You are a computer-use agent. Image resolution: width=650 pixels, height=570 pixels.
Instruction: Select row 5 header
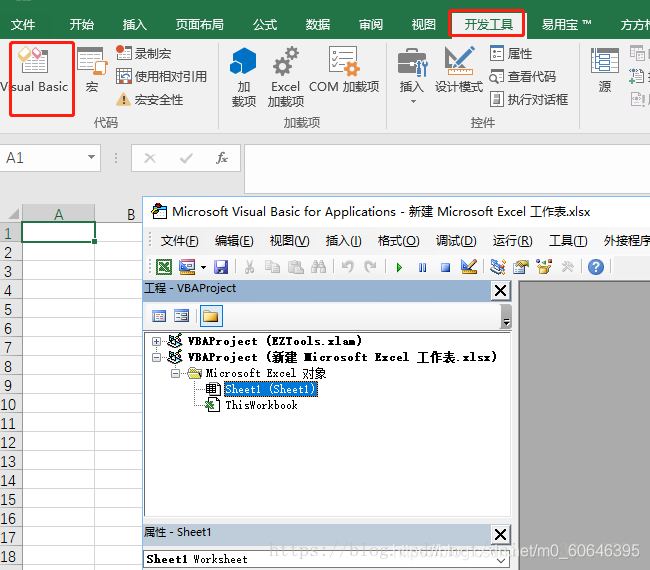[9, 309]
